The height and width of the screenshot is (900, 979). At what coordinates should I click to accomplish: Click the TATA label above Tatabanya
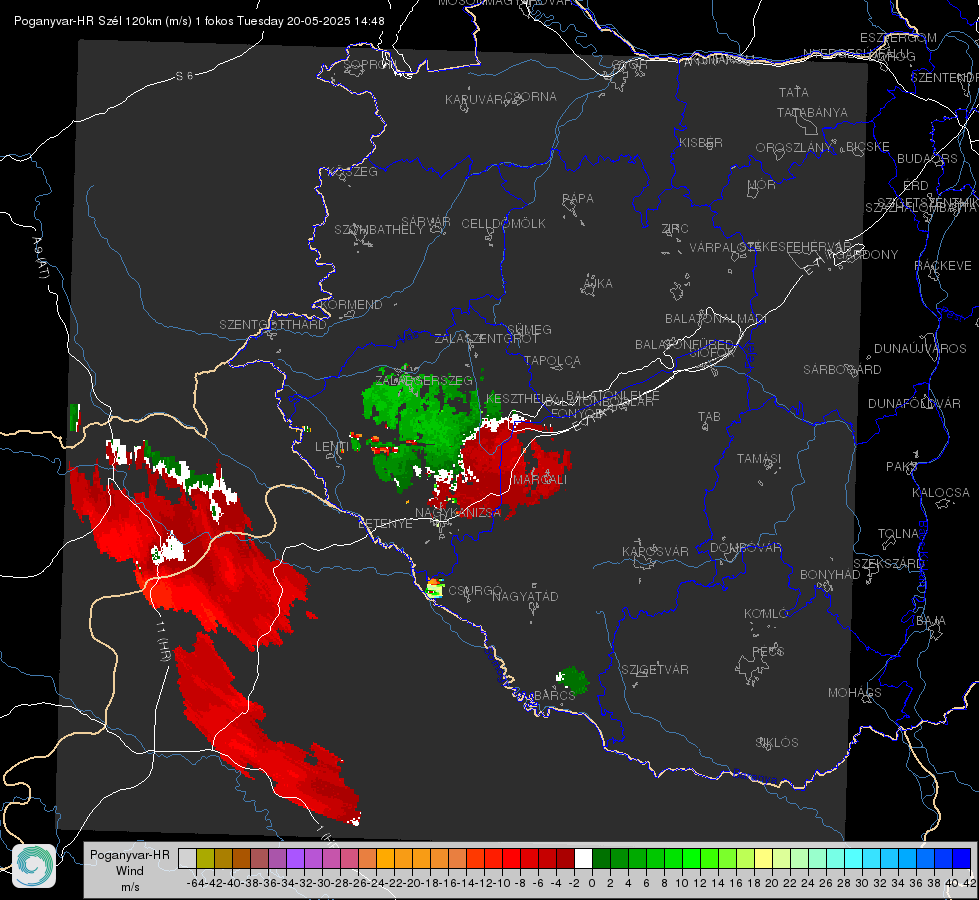point(794,92)
